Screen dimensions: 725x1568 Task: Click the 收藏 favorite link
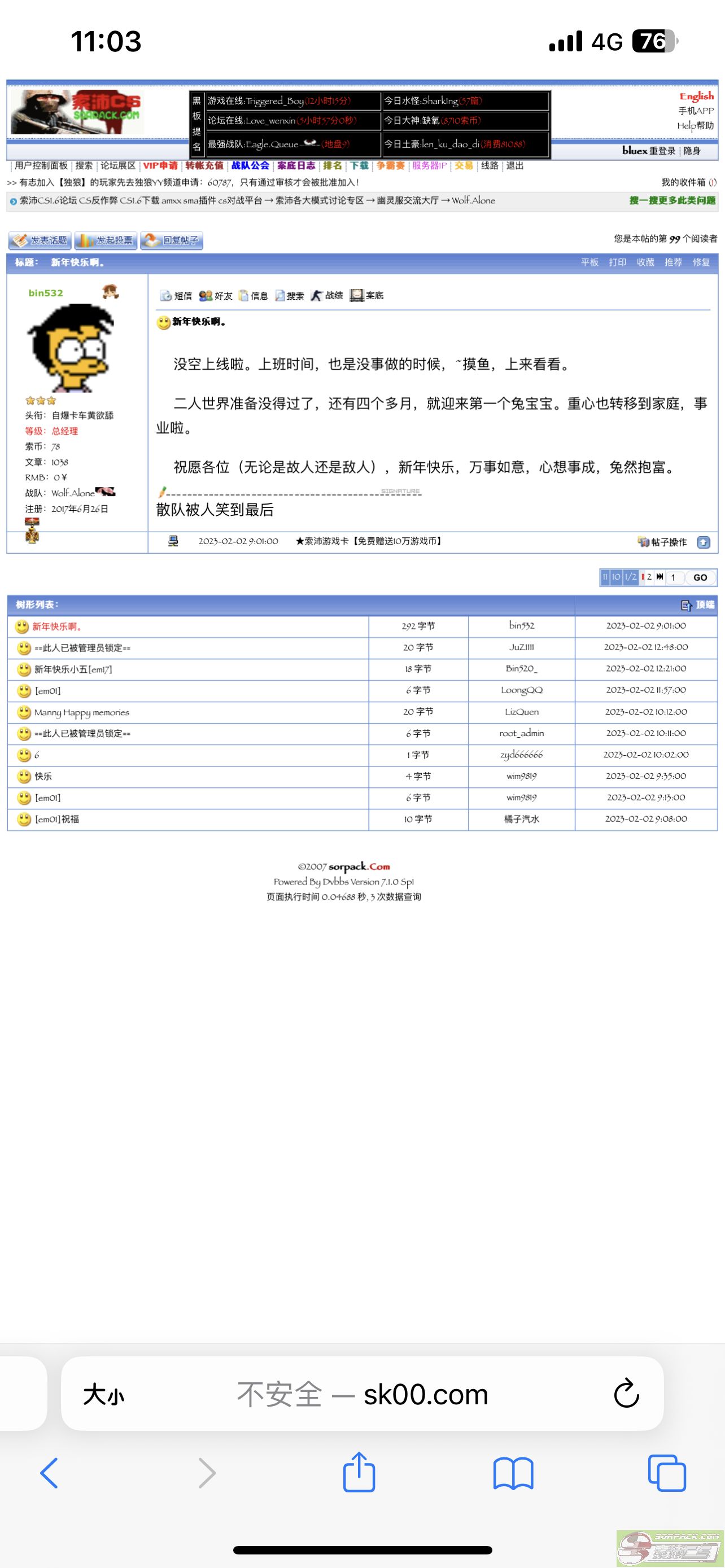click(x=645, y=262)
